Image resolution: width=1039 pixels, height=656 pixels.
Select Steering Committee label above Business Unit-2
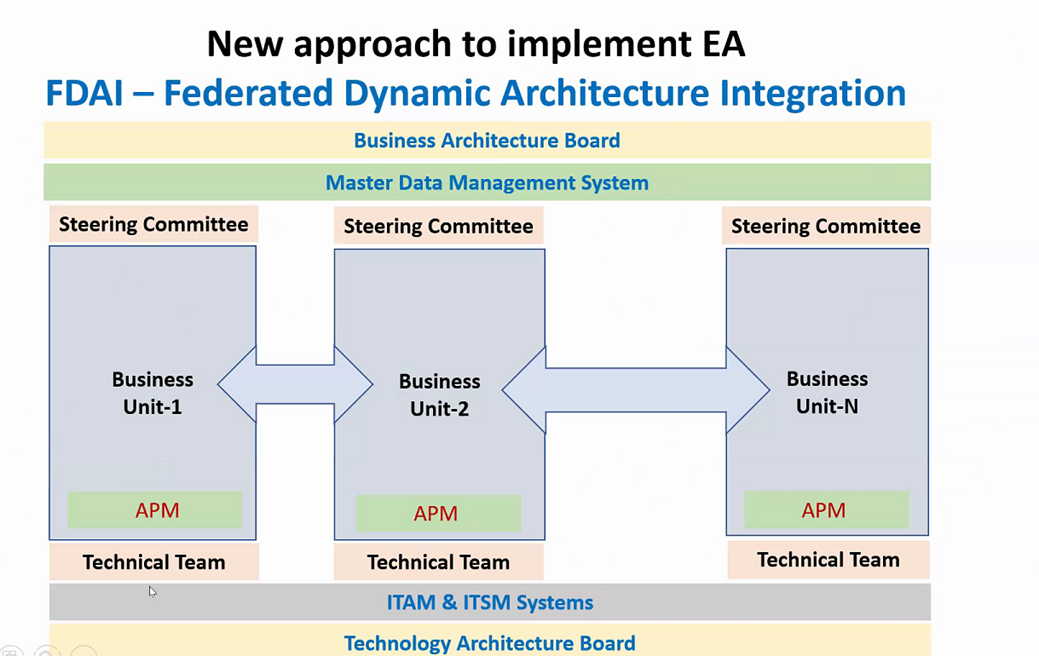(439, 226)
